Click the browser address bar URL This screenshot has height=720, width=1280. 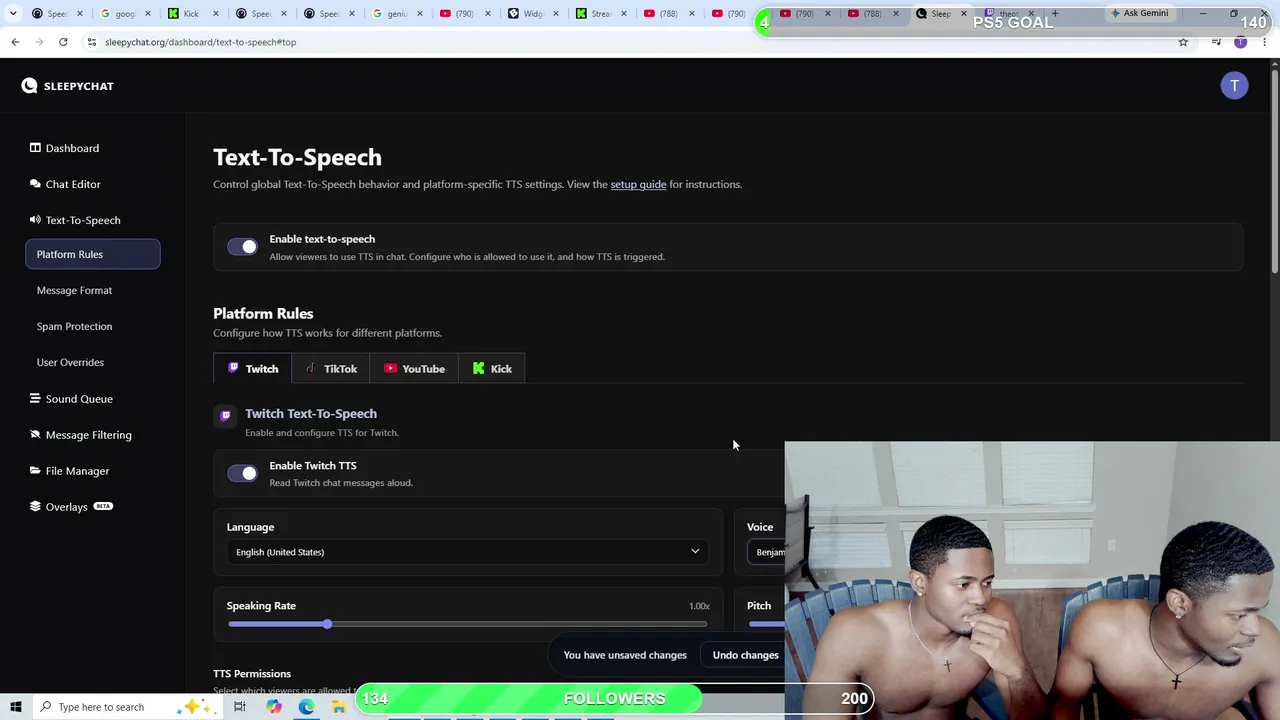click(200, 42)
